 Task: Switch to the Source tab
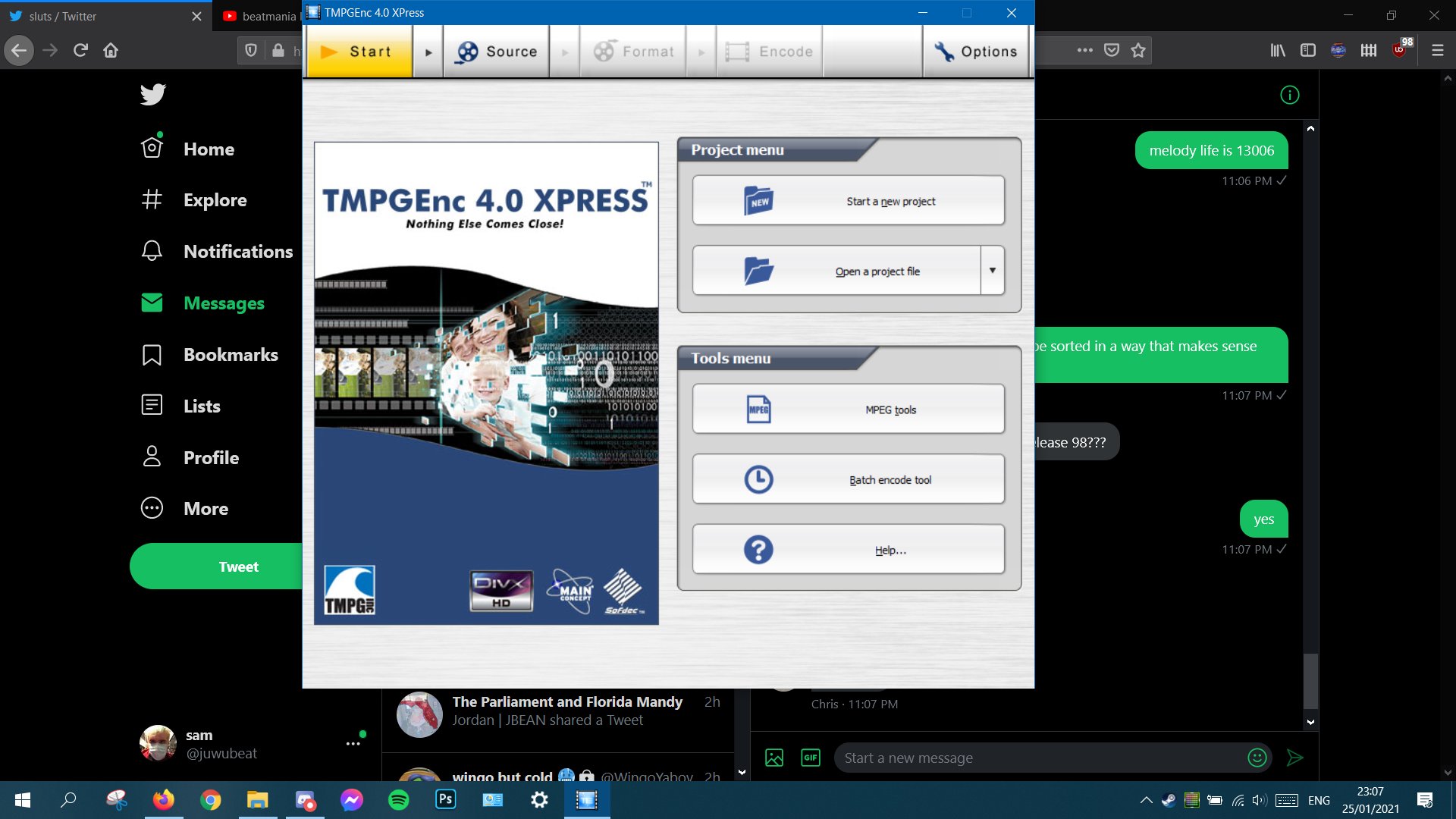(x=497, y=52)
